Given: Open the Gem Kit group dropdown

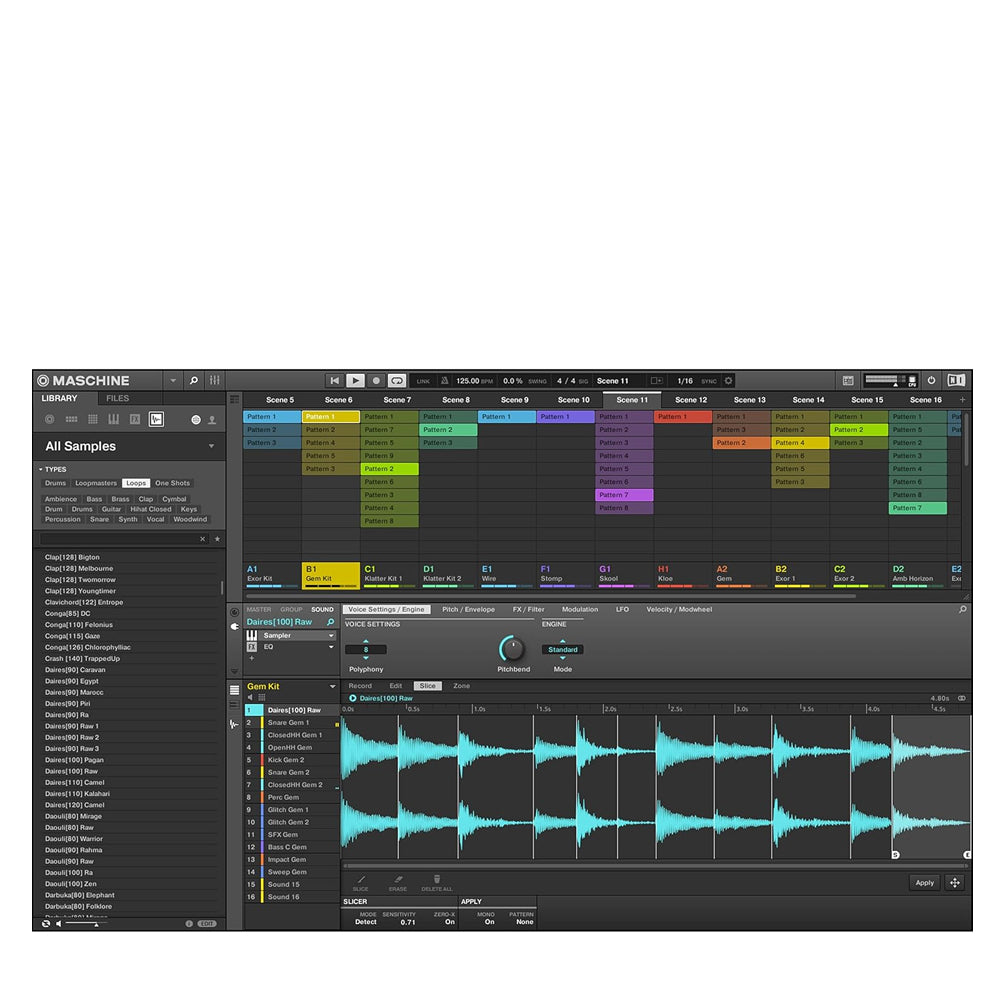Looking at the screenshot, I should point(333,687).
